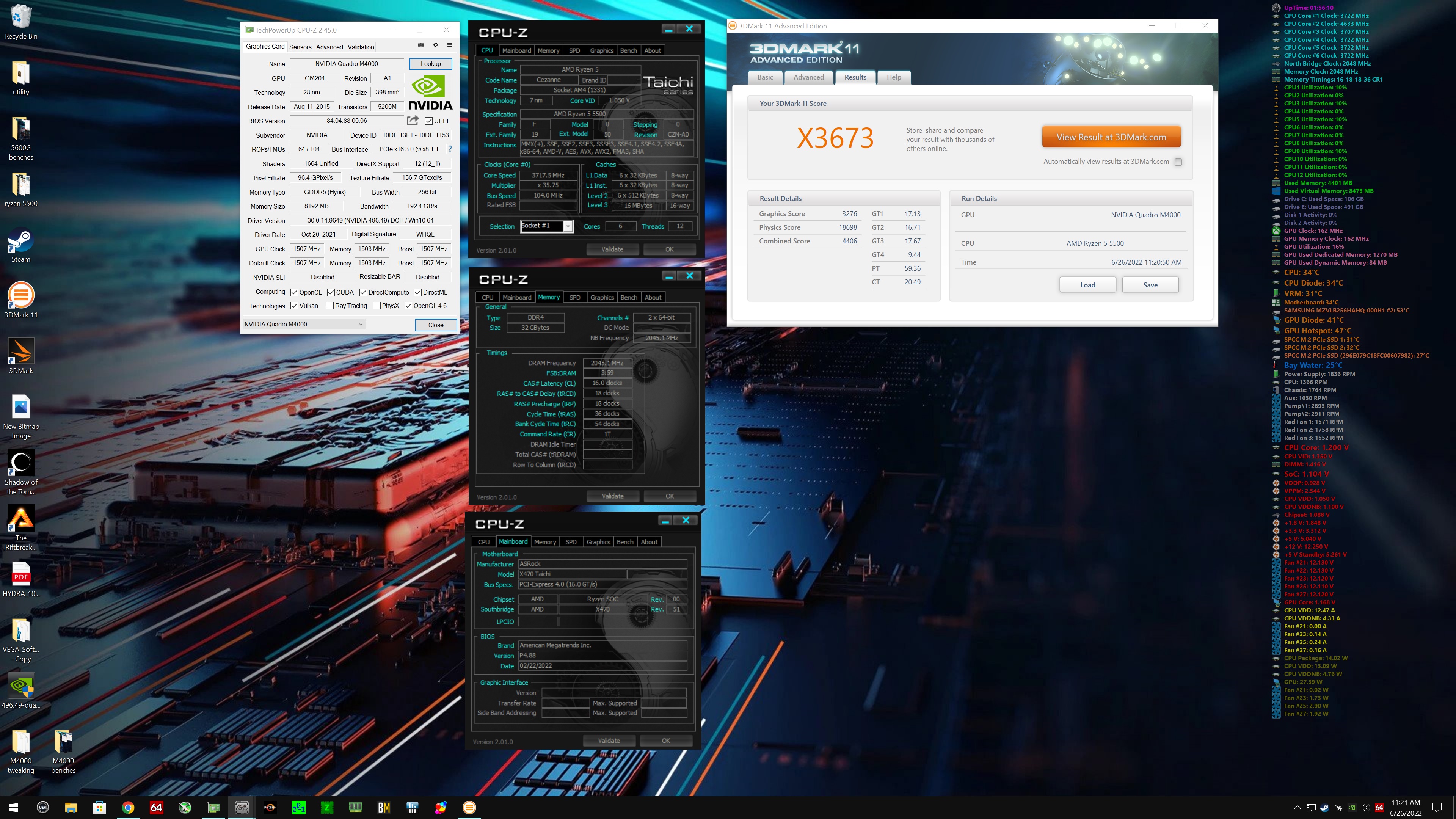Open the GPU selection dropdown in GPU-Z
The image size is (1456, 819).
[304, 324]
